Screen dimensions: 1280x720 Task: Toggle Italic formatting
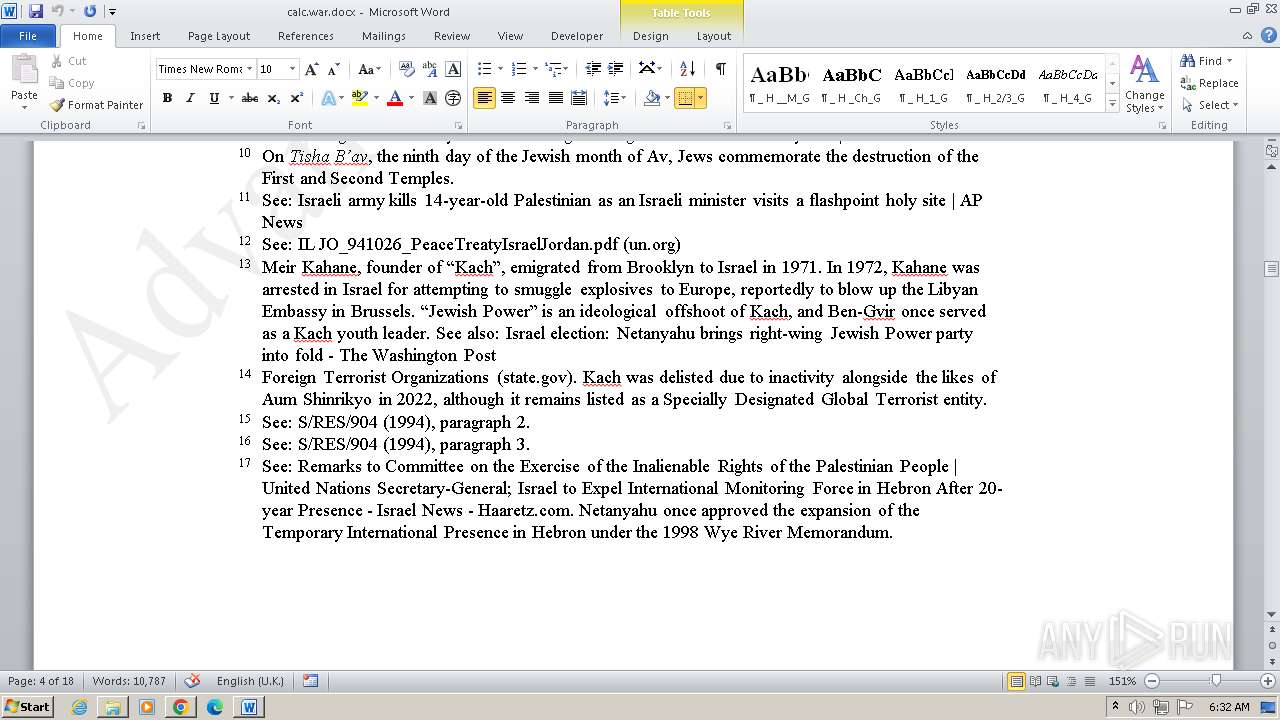coord(190,98)
